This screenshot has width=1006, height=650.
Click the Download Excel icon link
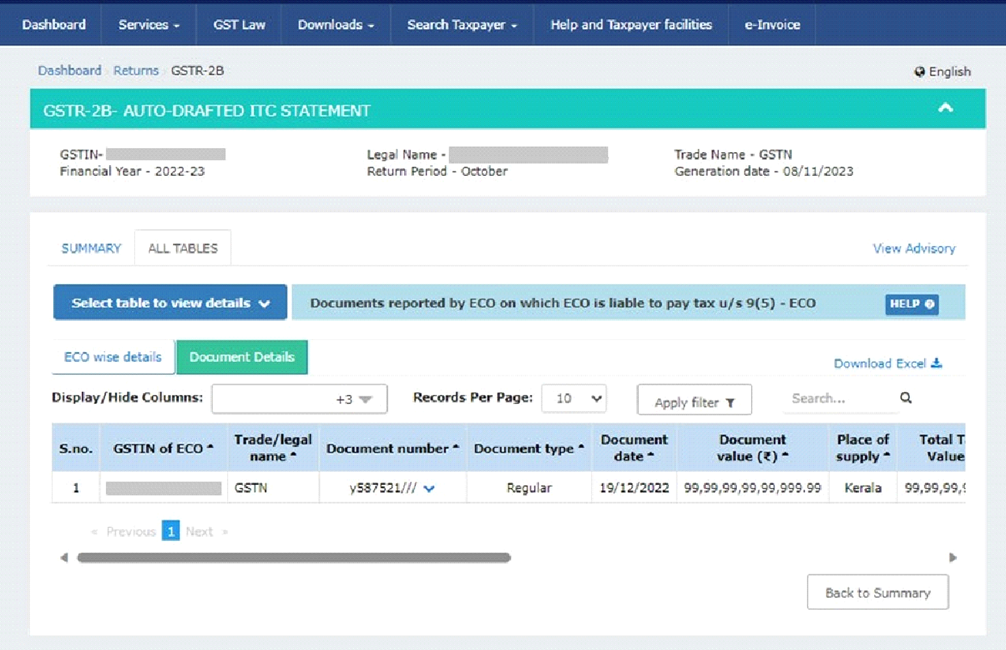point(888,363)
